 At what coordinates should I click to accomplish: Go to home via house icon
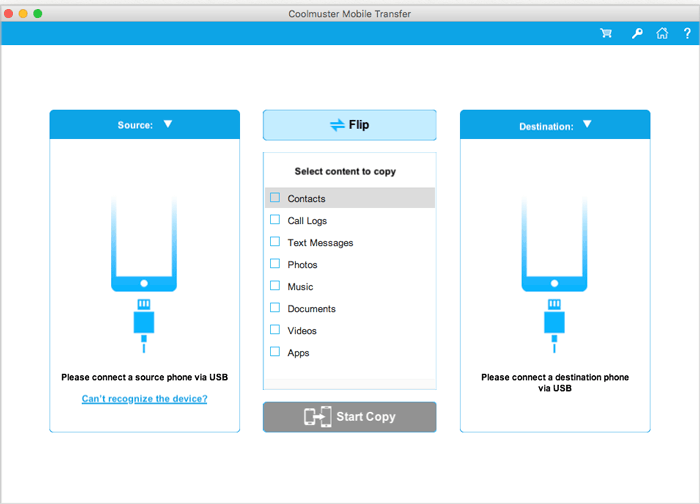point(662,33)
